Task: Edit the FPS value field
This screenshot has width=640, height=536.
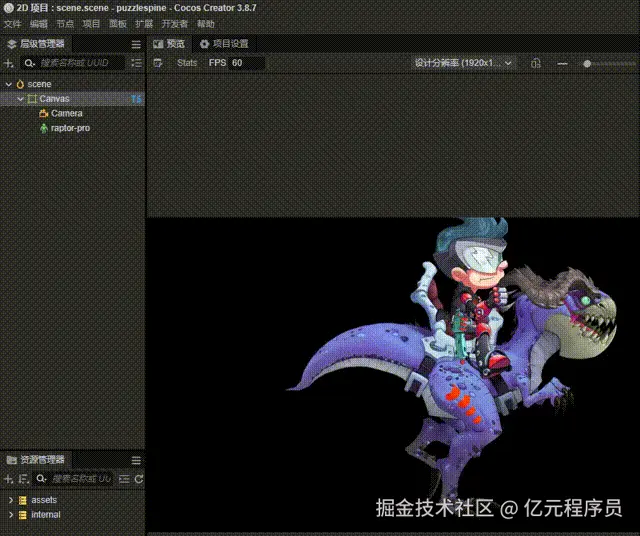Action: pyautogui.click(x=247, y=63)
